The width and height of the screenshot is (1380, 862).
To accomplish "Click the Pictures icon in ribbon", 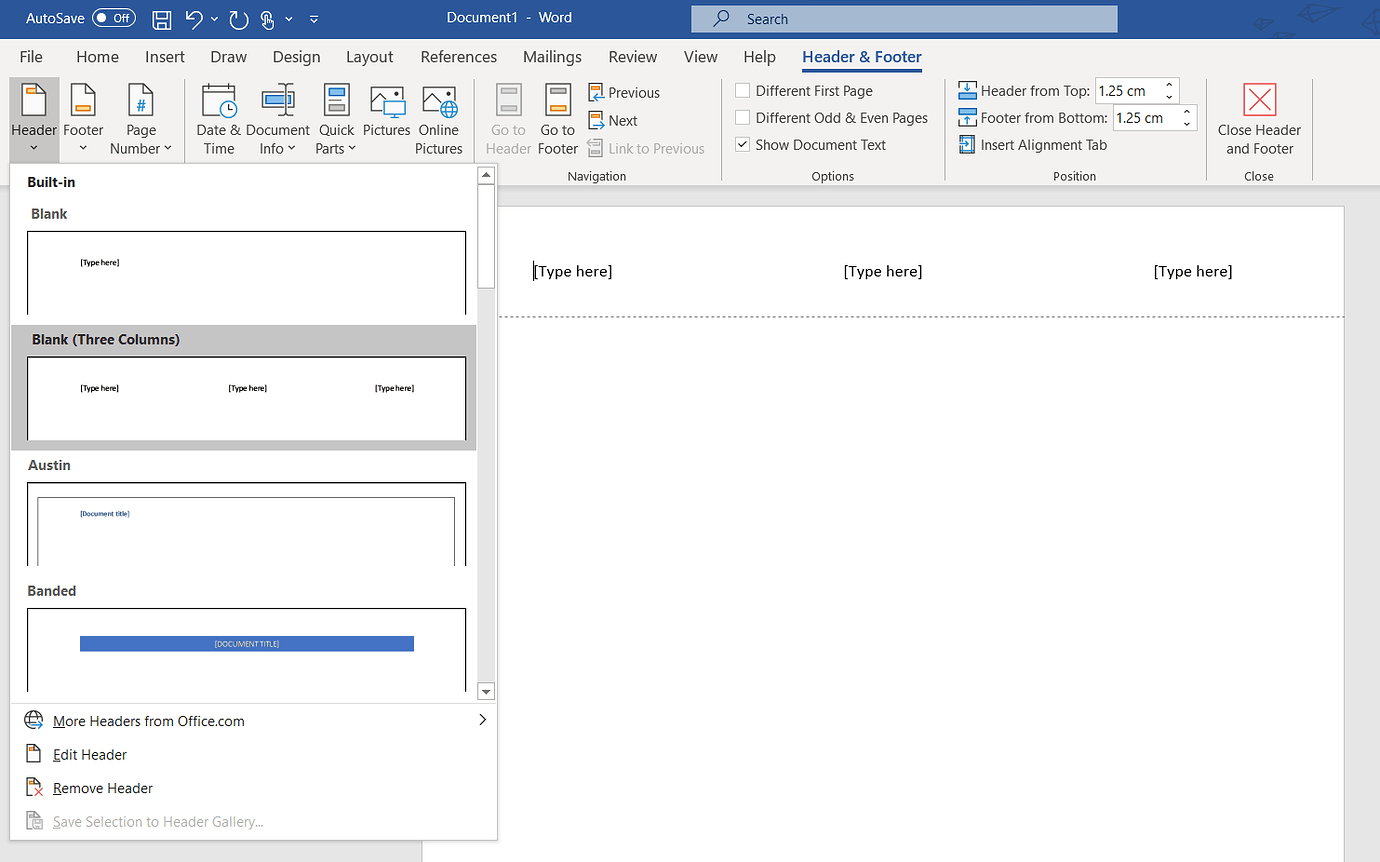I will pos(387,103).
